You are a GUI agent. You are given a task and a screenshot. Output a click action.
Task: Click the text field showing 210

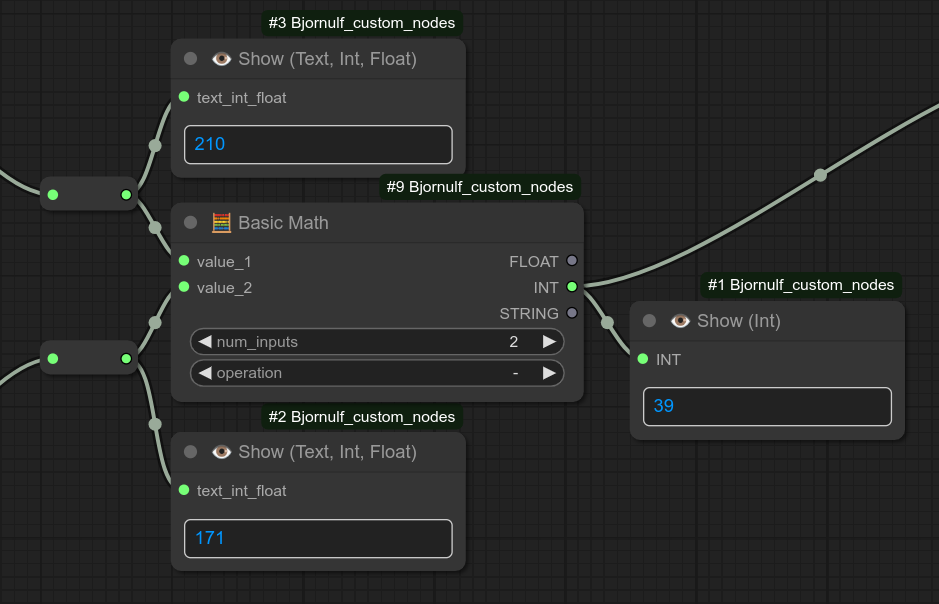click(x=318, y=144)
